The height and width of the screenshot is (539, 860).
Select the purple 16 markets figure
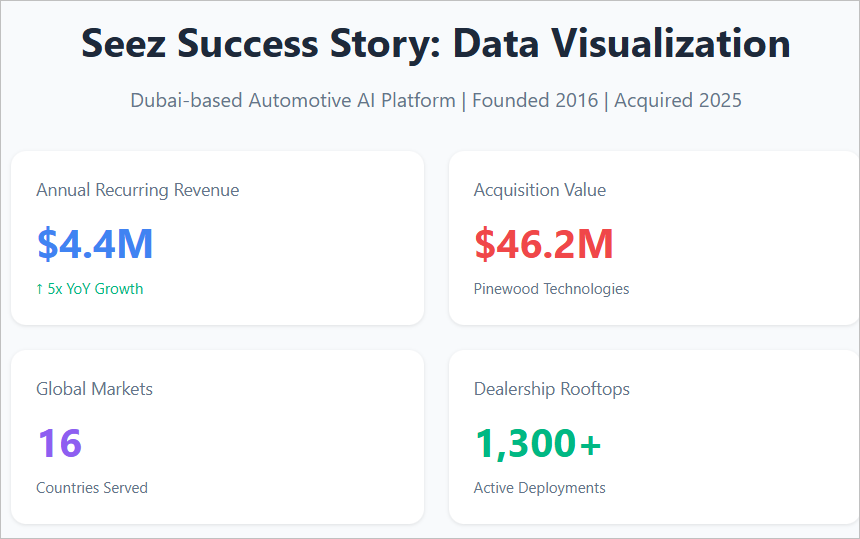coord(60,443)
